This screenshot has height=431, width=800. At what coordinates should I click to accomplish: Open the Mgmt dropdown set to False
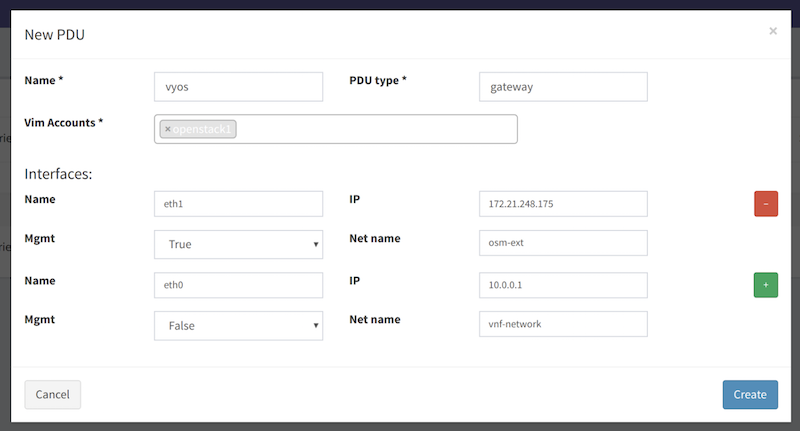(238, 325)
